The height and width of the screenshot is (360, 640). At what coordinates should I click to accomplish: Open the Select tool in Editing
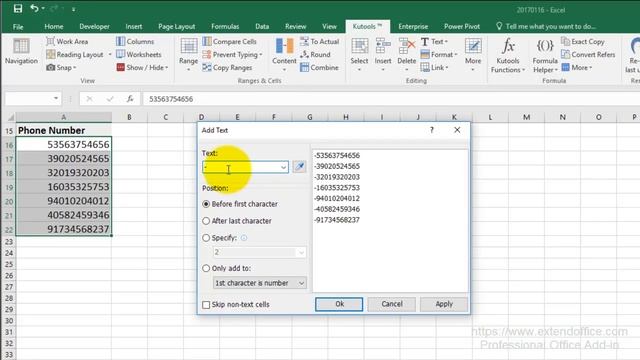point(359,55)
